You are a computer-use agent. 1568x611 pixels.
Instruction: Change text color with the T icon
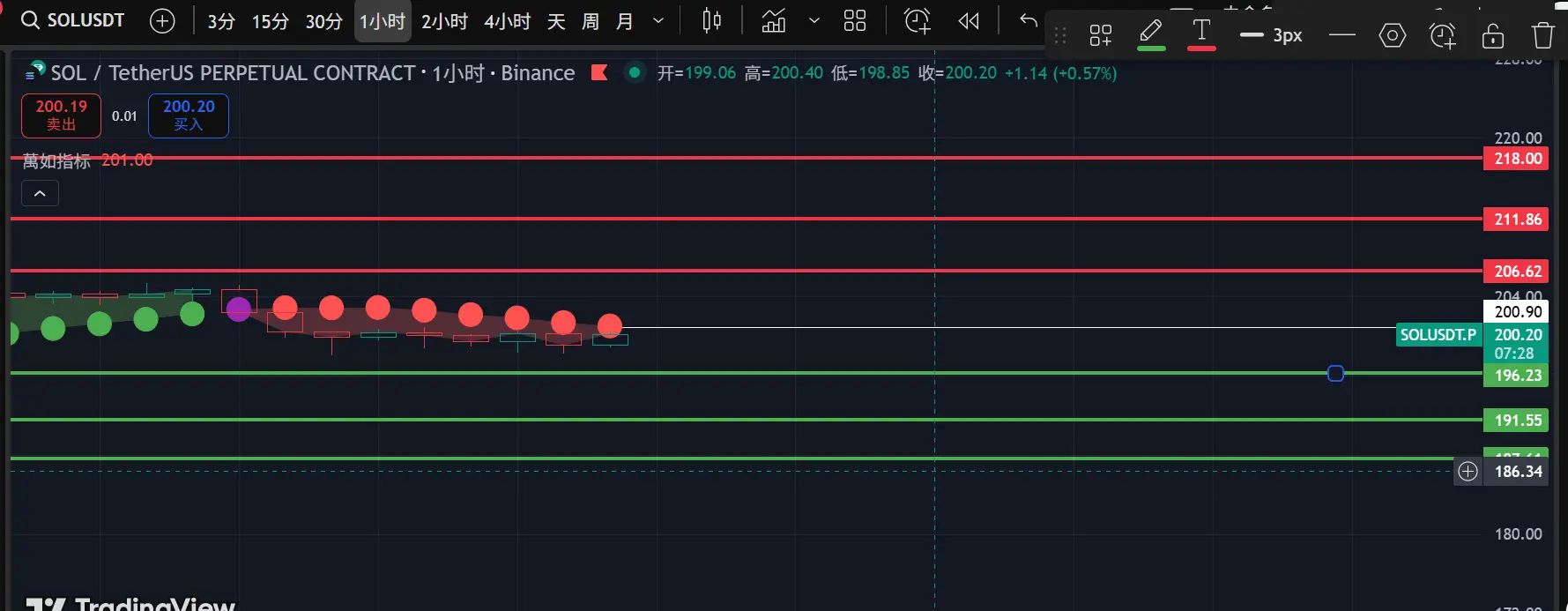click(1201, 35)
